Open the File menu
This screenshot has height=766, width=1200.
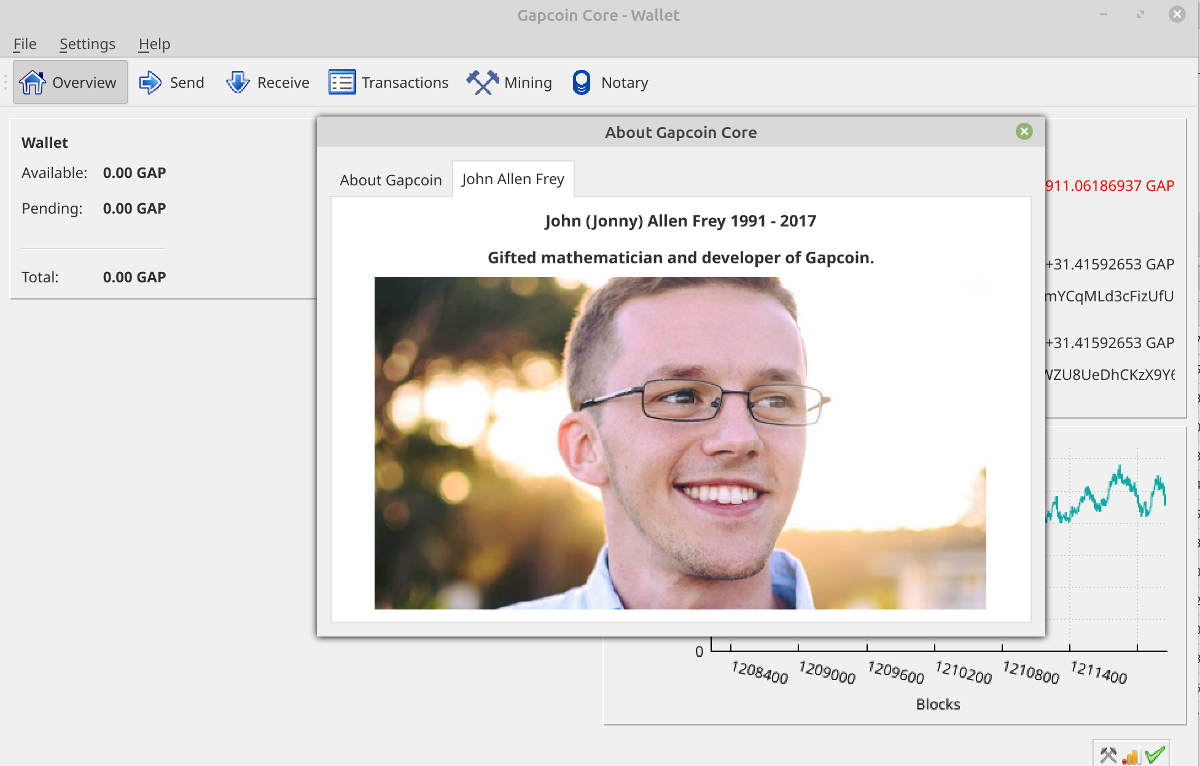click(x=25, y=44)
